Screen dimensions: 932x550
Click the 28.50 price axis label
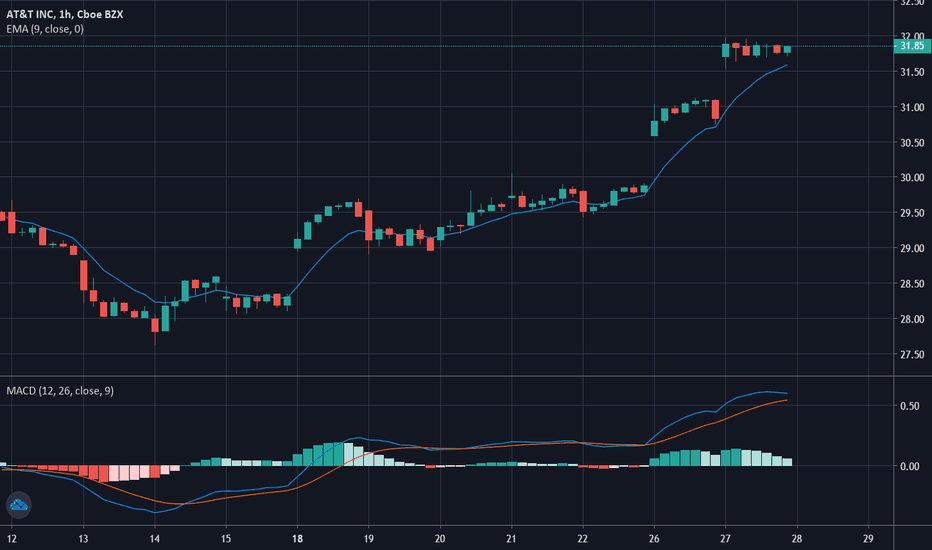coord(912,284)
